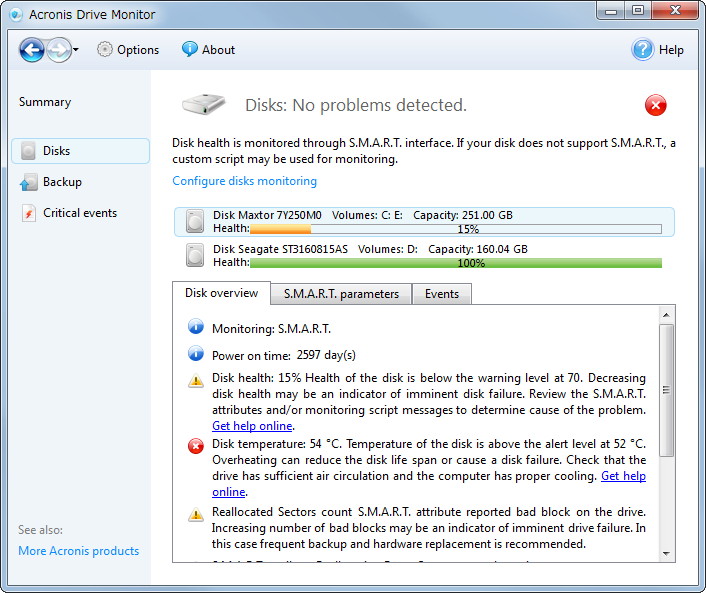Open the About text label
706x593 pixels.
(218, 50)
